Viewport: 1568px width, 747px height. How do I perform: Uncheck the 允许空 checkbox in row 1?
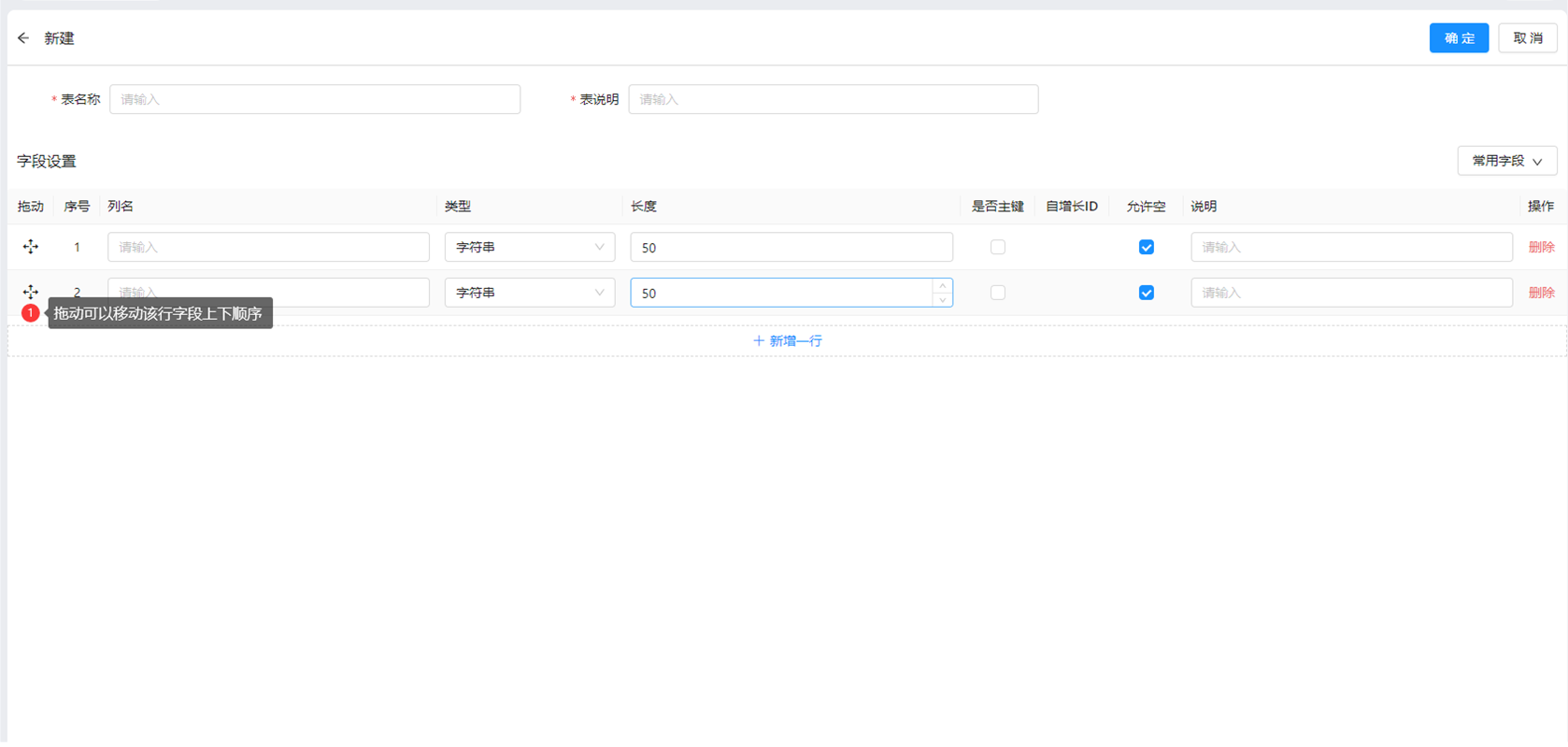coord(1146,247)
